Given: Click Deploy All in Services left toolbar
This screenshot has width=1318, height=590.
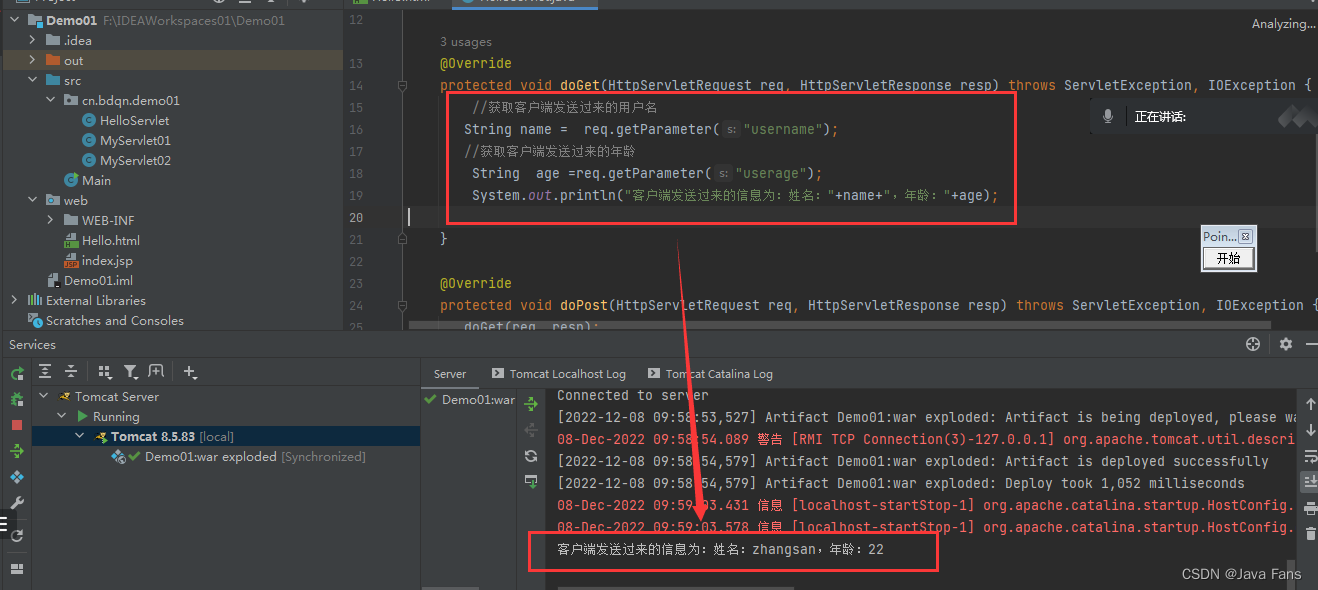Looking at the screenshot, I should click(17, 451).
